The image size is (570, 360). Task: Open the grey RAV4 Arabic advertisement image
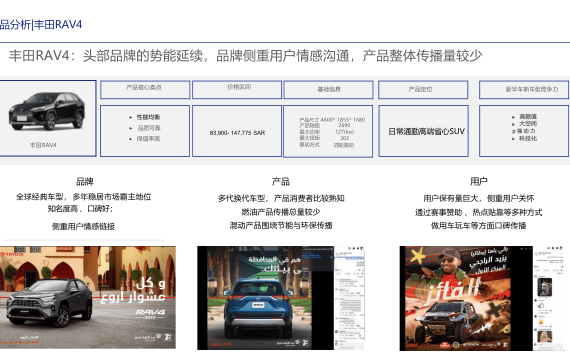coord(88,297)
